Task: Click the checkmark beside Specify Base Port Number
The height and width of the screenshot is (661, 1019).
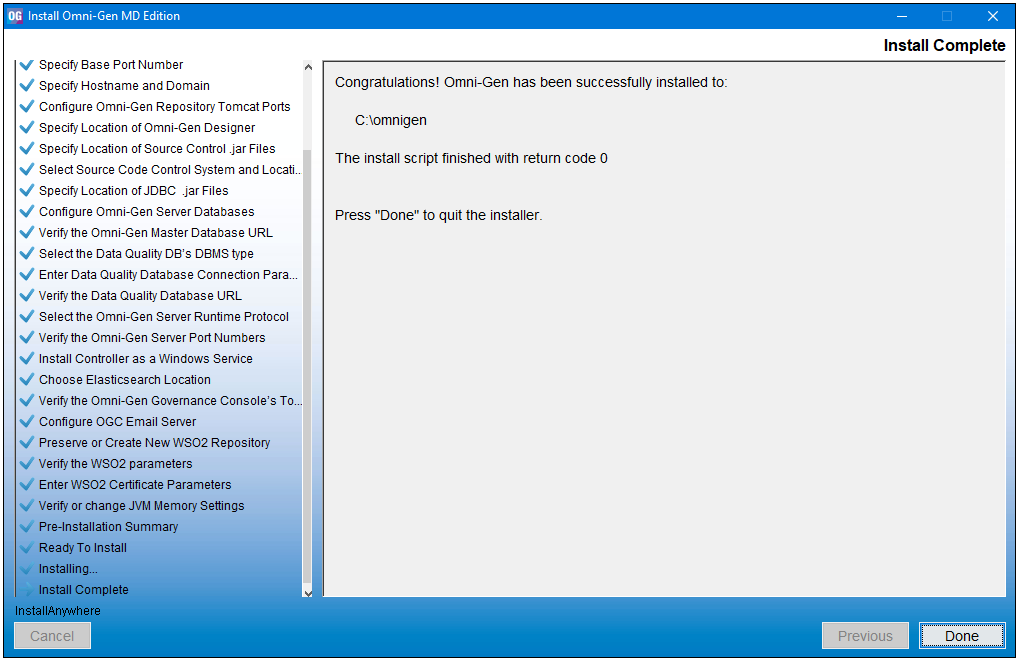Action: [x=26, y=64]
